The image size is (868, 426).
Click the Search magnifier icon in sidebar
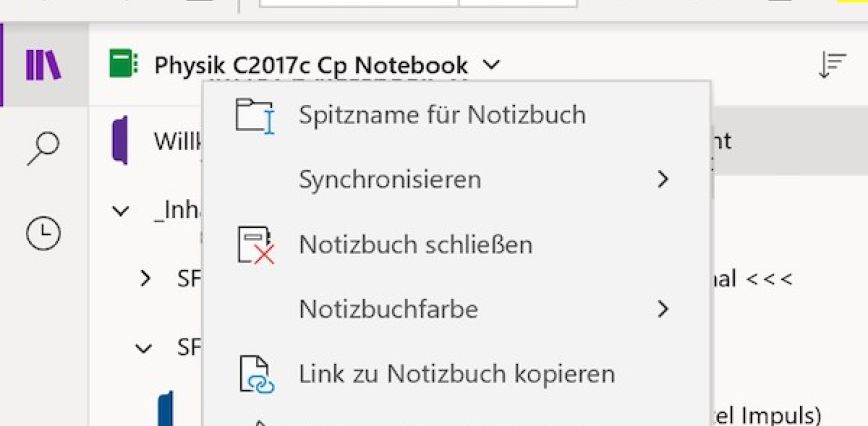point(43,148)
